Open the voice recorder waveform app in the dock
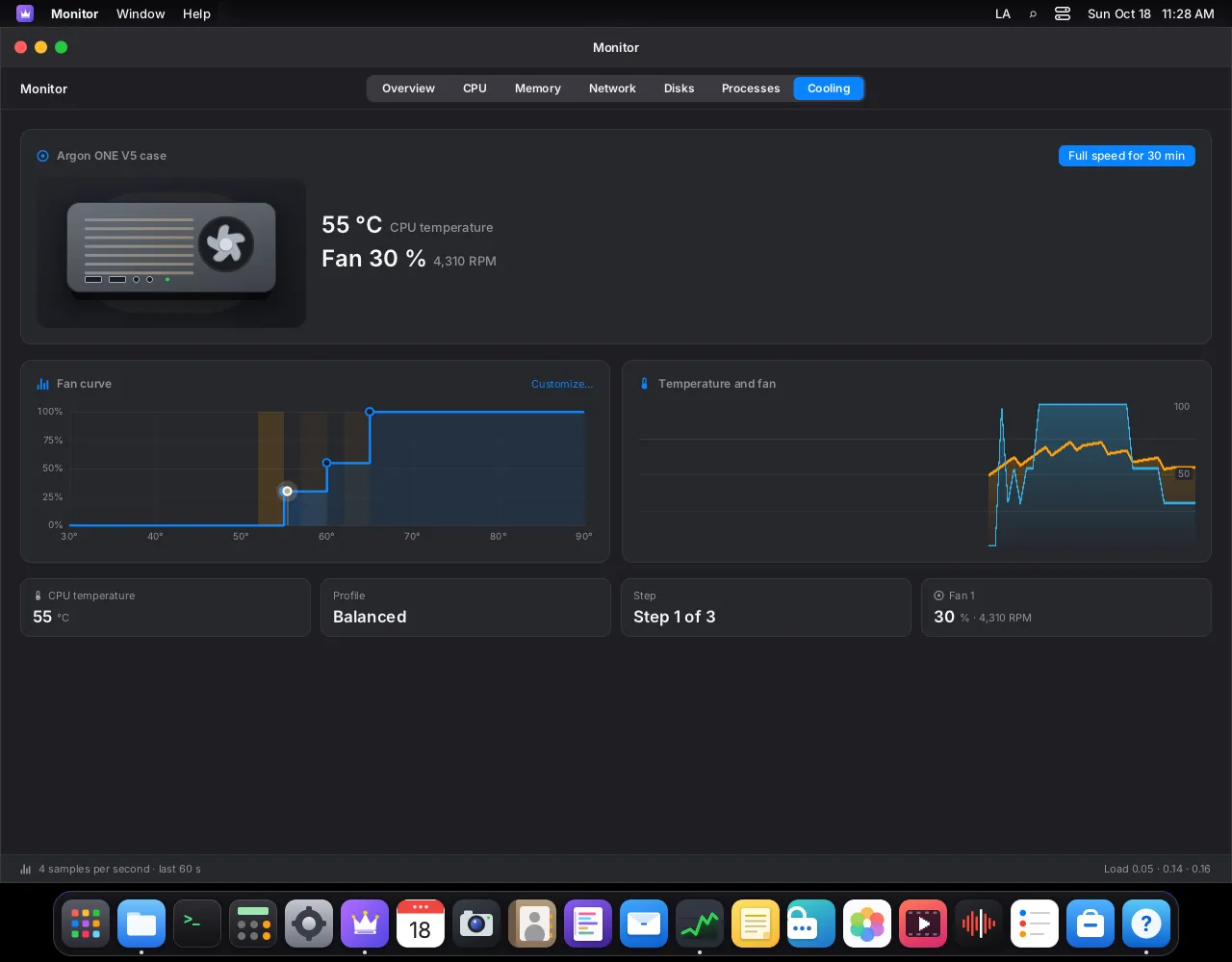Image resolution: width=1232 pixels, height=962 pixels. click(x=979, y=924)
